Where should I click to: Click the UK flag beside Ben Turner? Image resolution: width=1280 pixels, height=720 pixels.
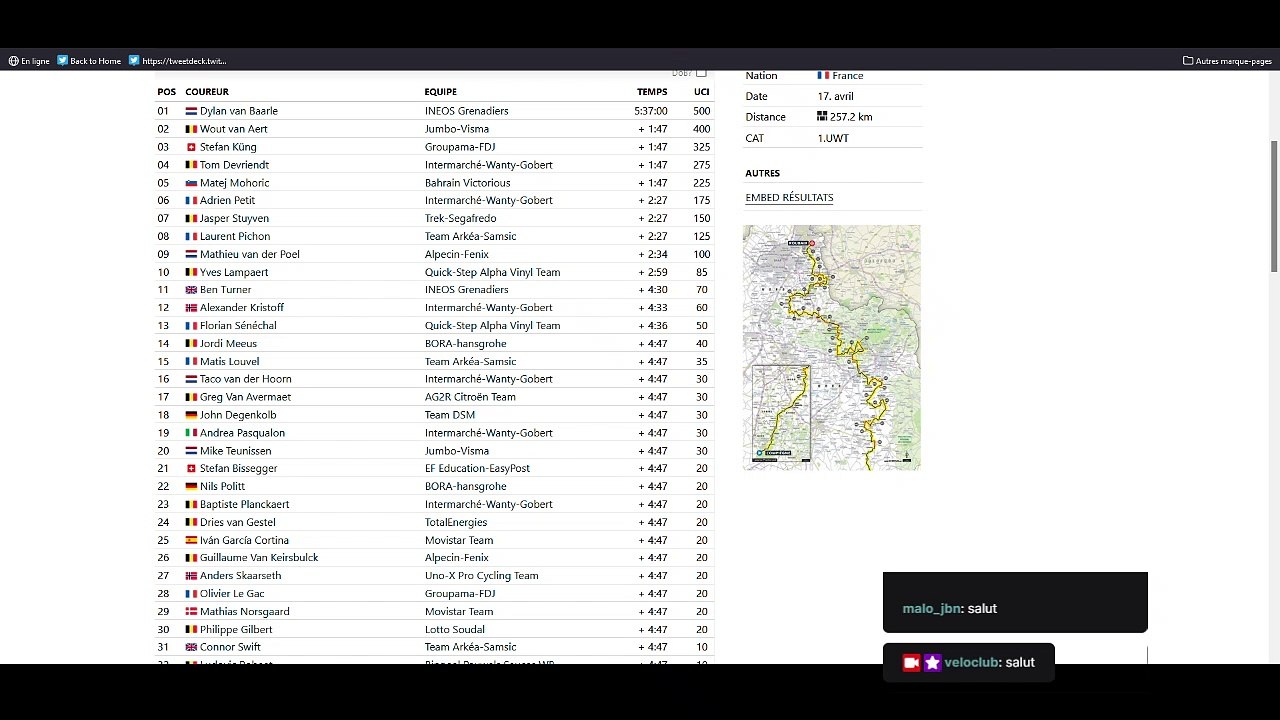coord(191,290)
